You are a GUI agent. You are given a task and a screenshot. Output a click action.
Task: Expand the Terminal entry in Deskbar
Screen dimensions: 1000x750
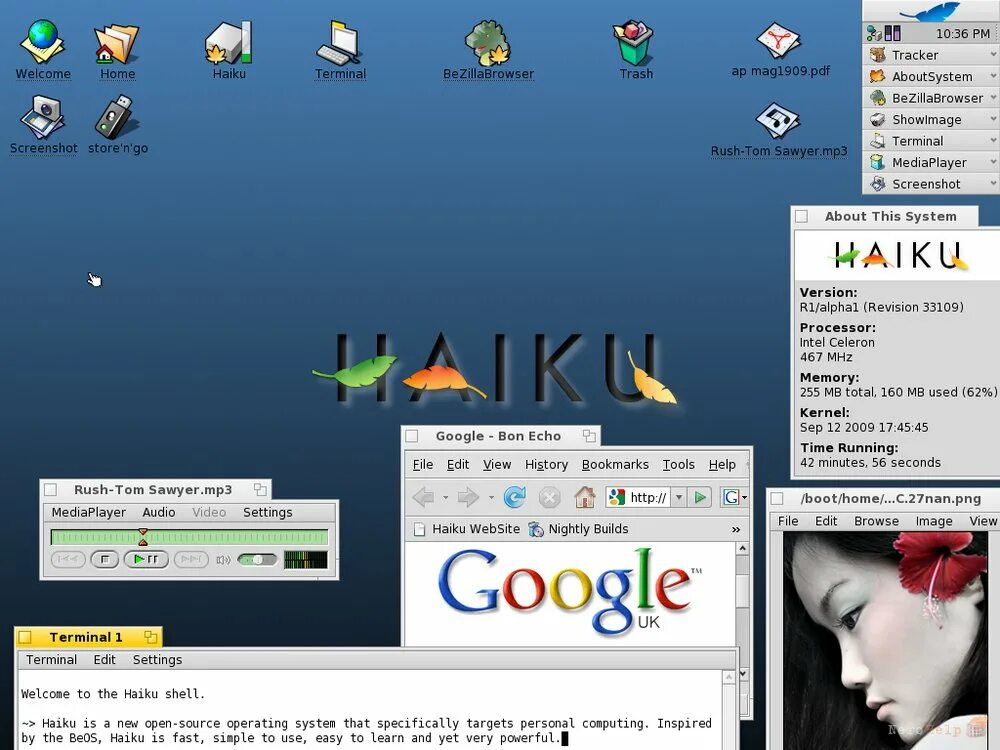(x=993, y=140)
